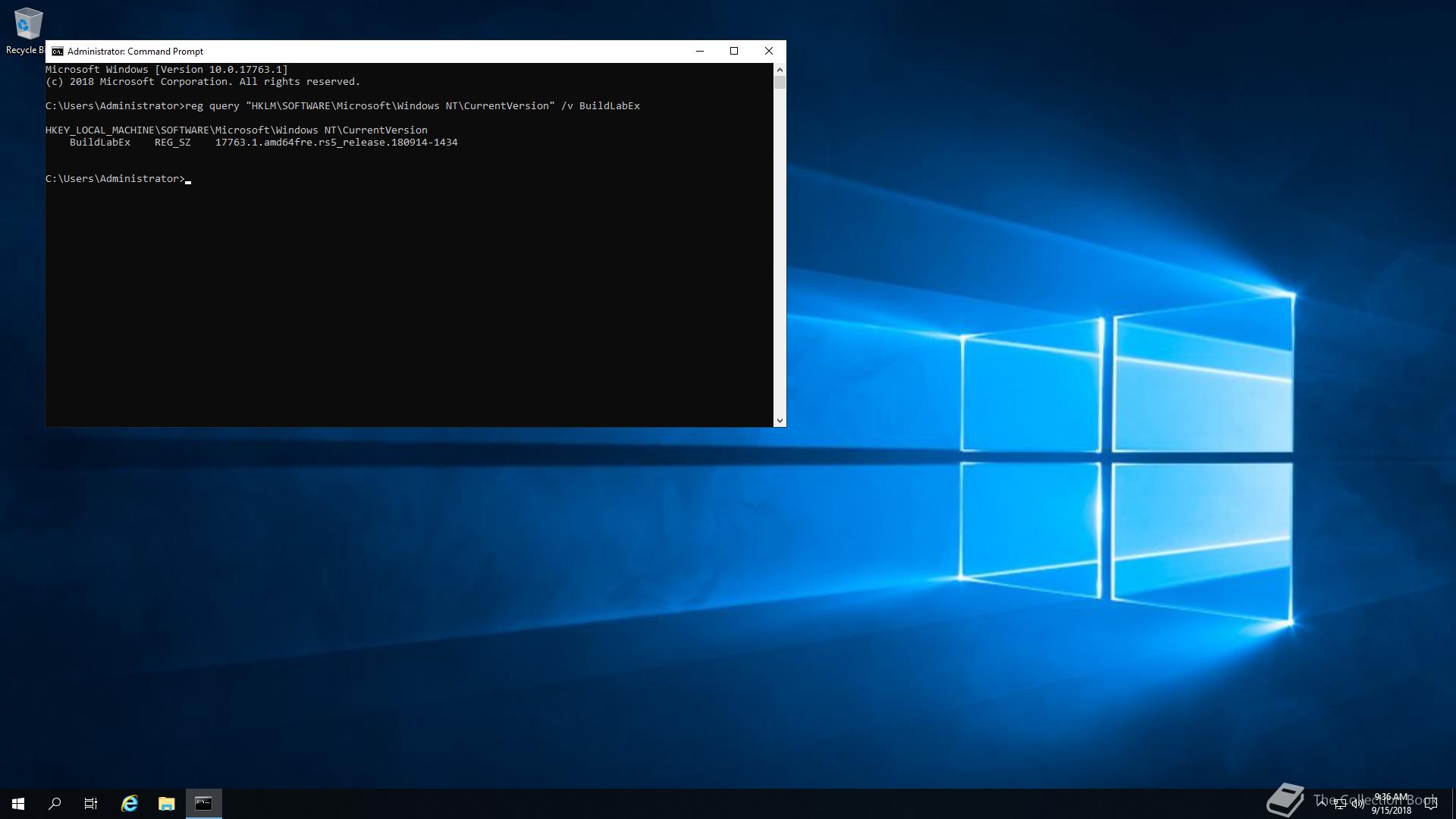Open the clock showing 9:36 AM
The height and width of the screenshot is (819, 1456).
[1392, 804]
